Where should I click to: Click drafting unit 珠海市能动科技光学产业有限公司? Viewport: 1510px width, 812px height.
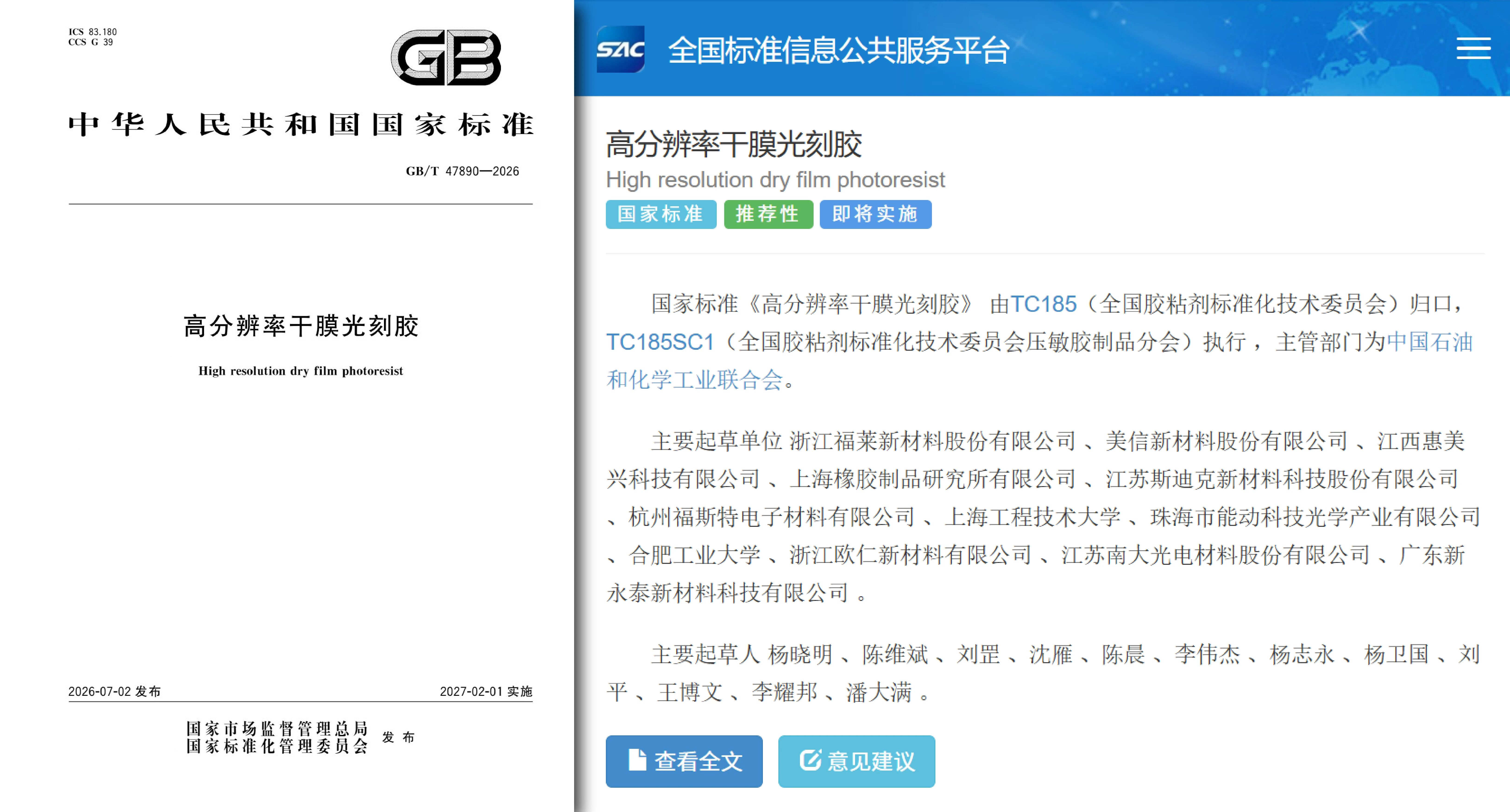click(x=1315, y=517)
